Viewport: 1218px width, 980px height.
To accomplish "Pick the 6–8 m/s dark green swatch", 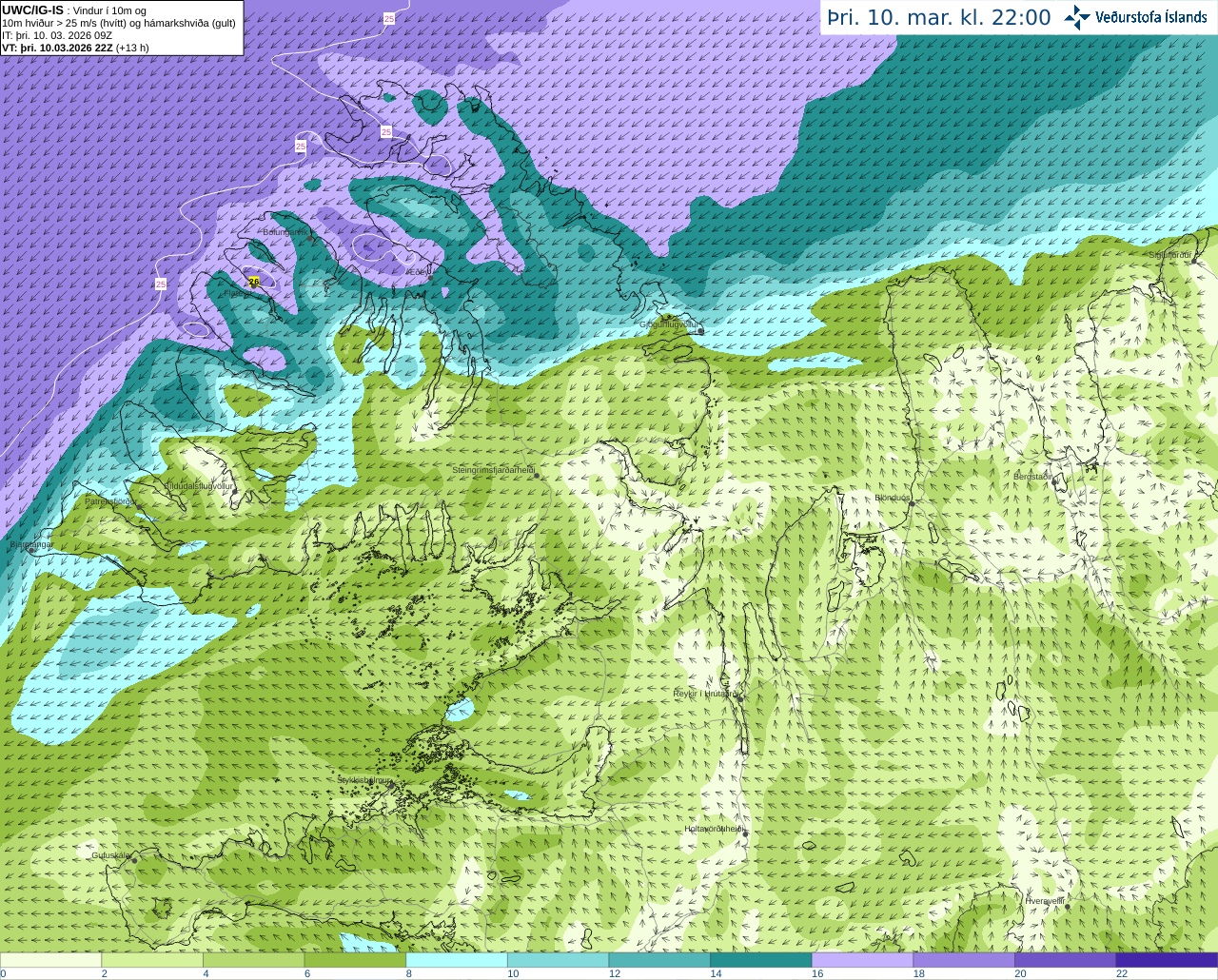I will tap(355, 960).
